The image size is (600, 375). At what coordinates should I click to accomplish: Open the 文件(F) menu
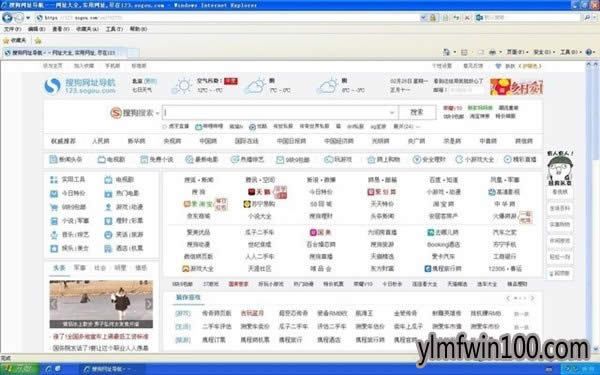click(12, 29)
